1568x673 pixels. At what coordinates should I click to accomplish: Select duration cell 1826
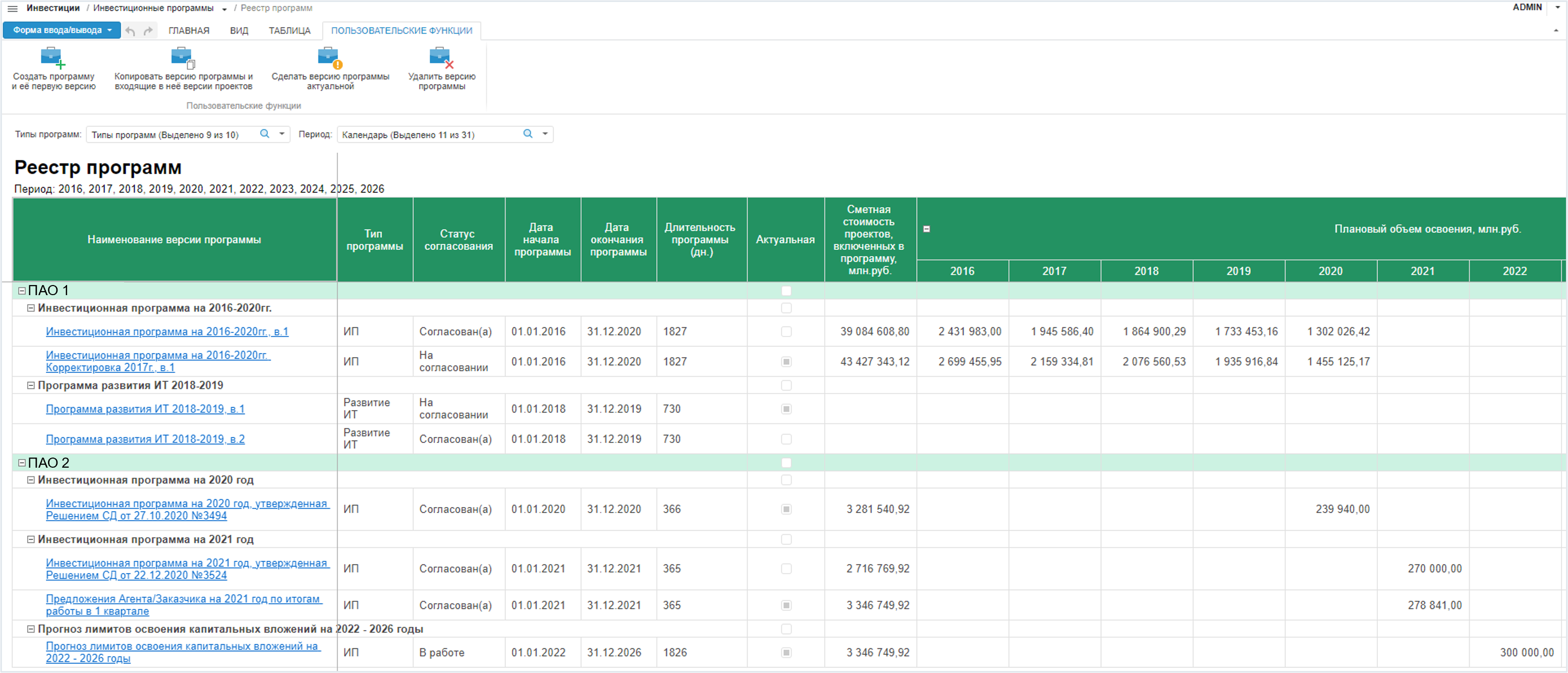[701, 652]
